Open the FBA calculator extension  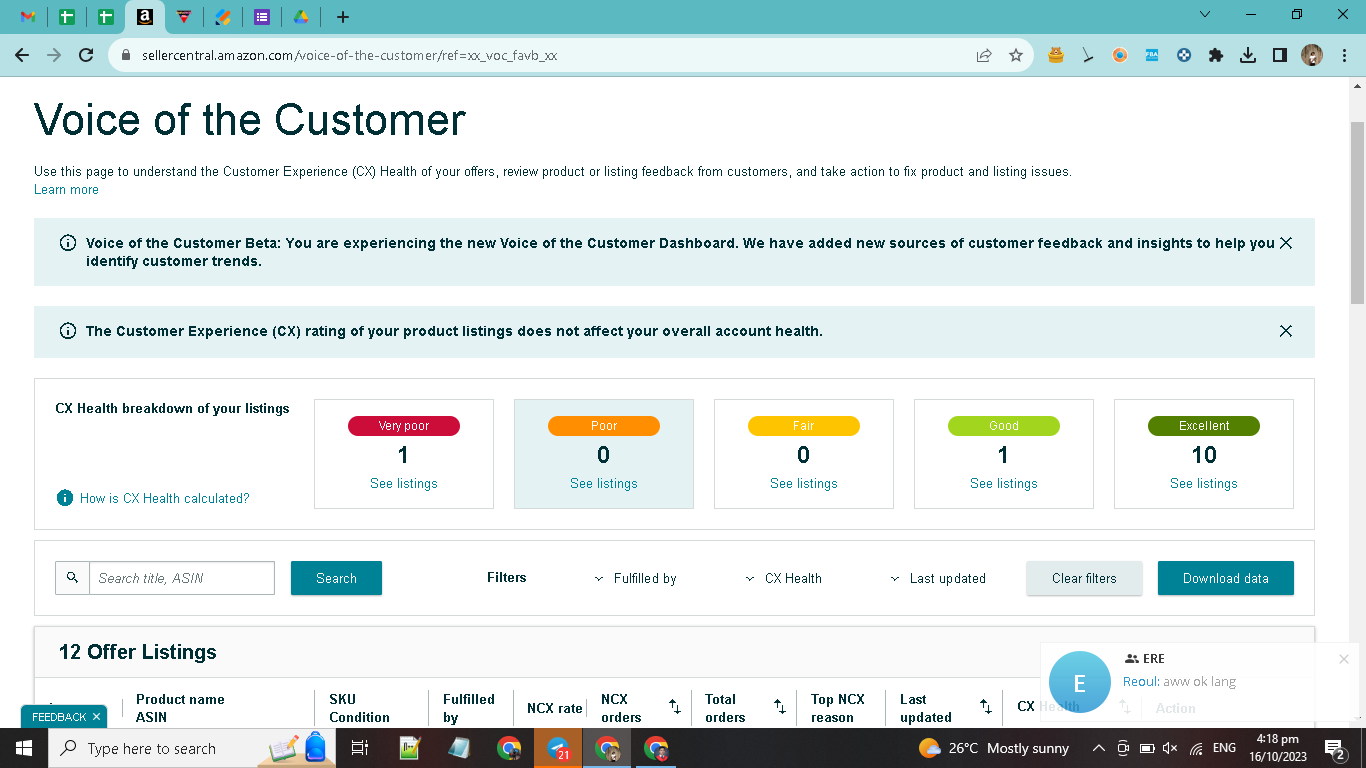pos(1152,55)
